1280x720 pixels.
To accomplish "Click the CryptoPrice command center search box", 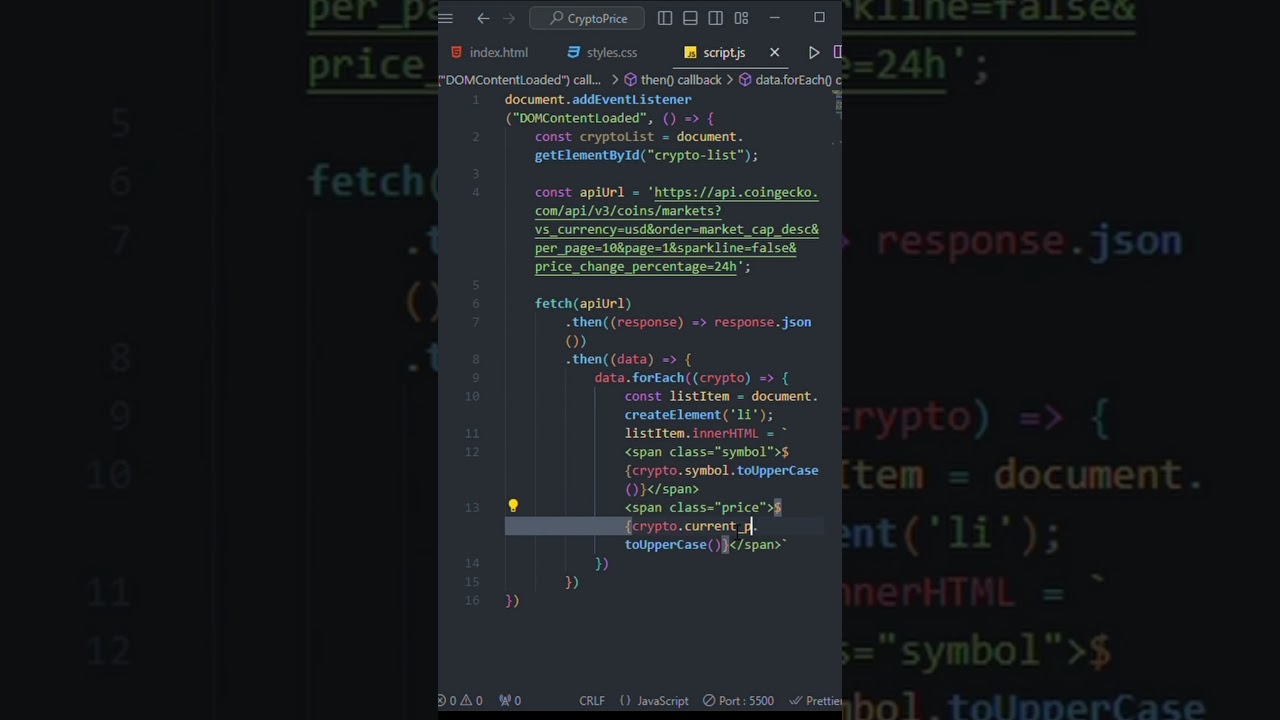I will tap(588, 18).
